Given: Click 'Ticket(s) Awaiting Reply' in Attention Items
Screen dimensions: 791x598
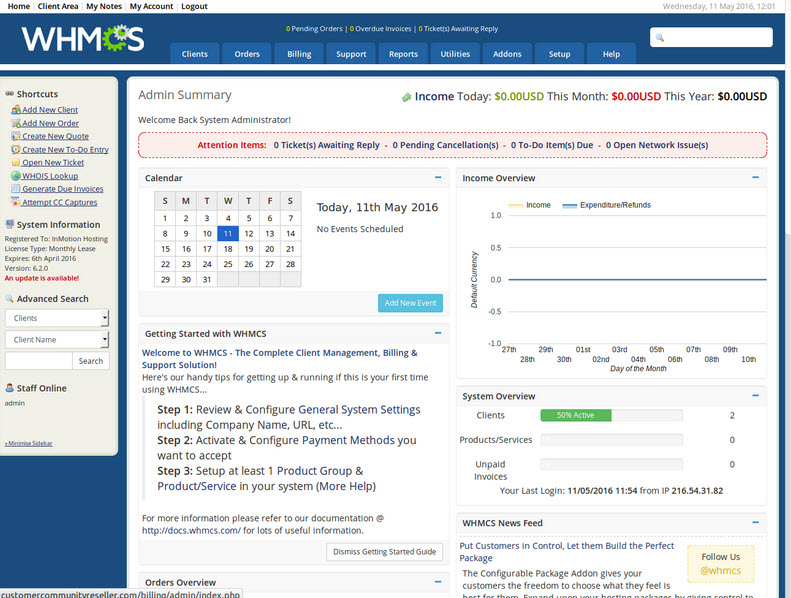Looking at the screenshot, I should 326,145.
